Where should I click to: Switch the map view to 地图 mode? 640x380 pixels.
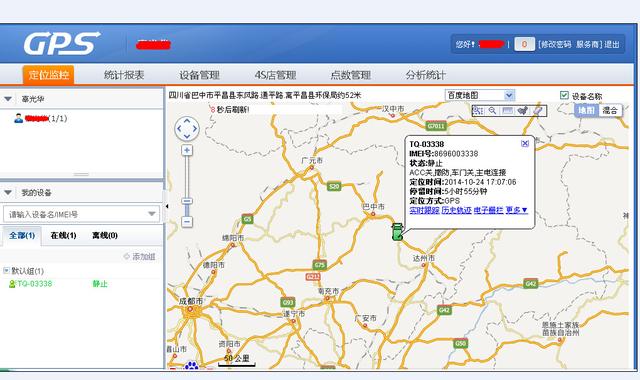coord(587,110)
